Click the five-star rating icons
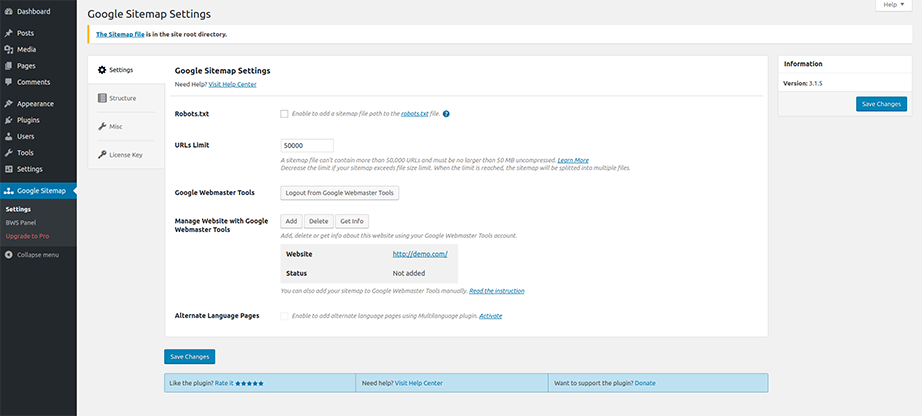Image resolution: width=922 pixels, height=416 pixels. [x=249, y=384]
